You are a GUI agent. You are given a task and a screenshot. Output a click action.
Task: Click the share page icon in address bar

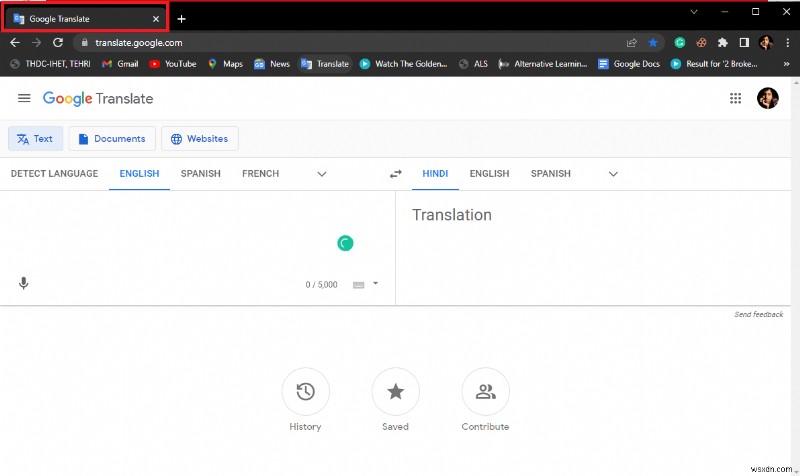pyautogui.click(x=632, y=43)
